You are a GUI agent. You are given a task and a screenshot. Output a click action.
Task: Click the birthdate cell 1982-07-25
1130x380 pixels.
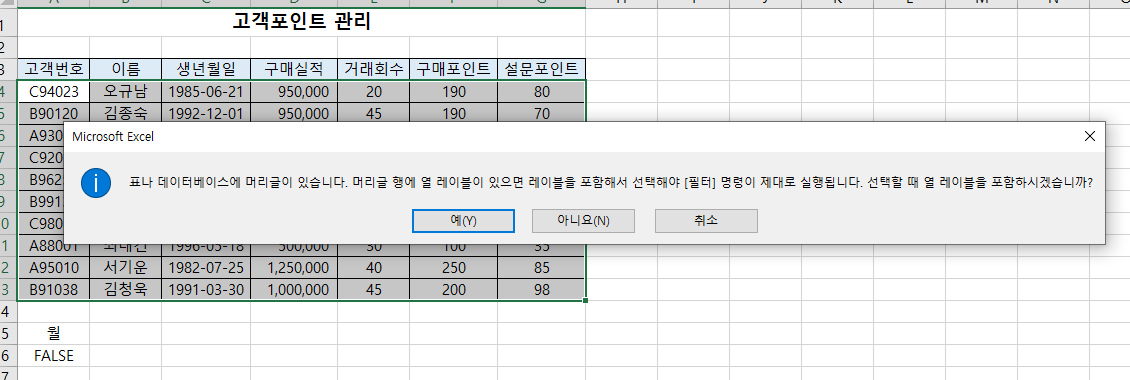pyautogui.click(x=206, y=268)
